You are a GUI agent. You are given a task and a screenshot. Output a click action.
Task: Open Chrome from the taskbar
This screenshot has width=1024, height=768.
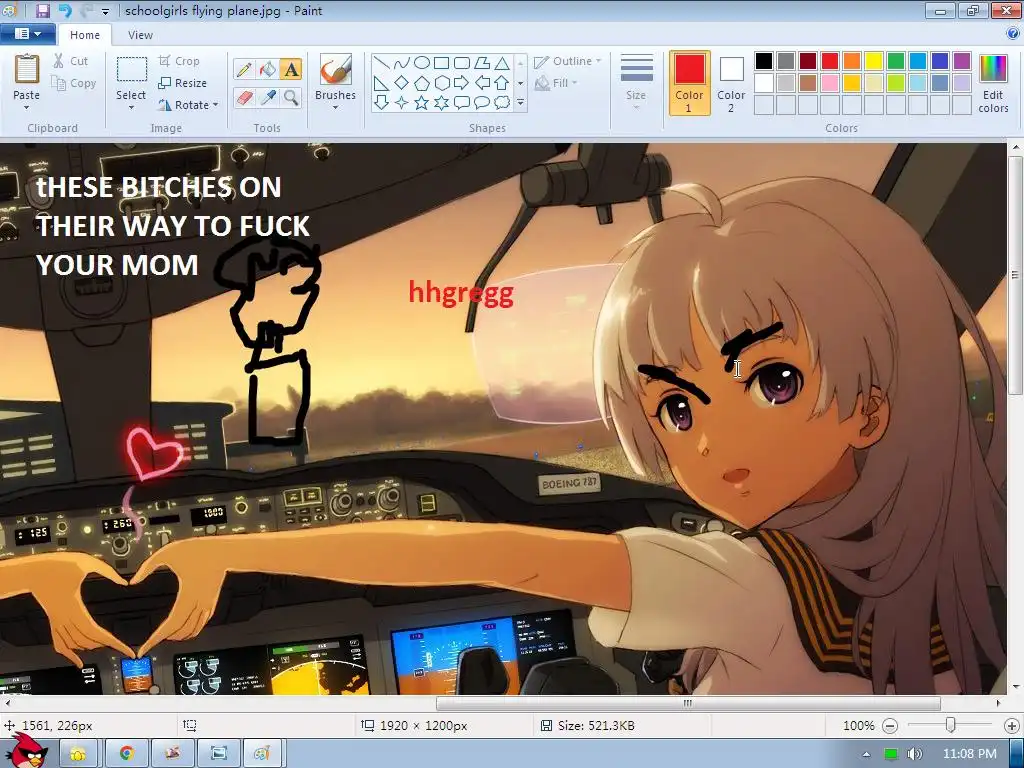click(127, 754)
